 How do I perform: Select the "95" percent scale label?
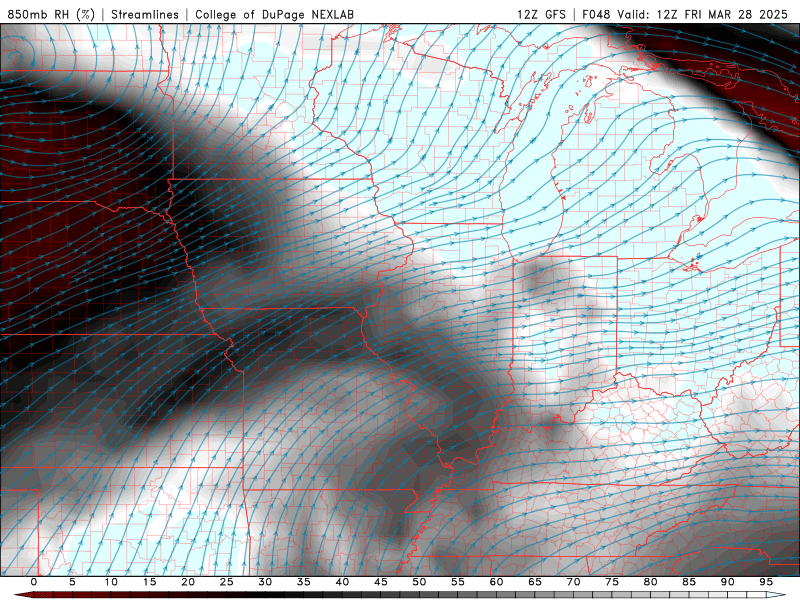pyautogui.click(x=766, y=582)
